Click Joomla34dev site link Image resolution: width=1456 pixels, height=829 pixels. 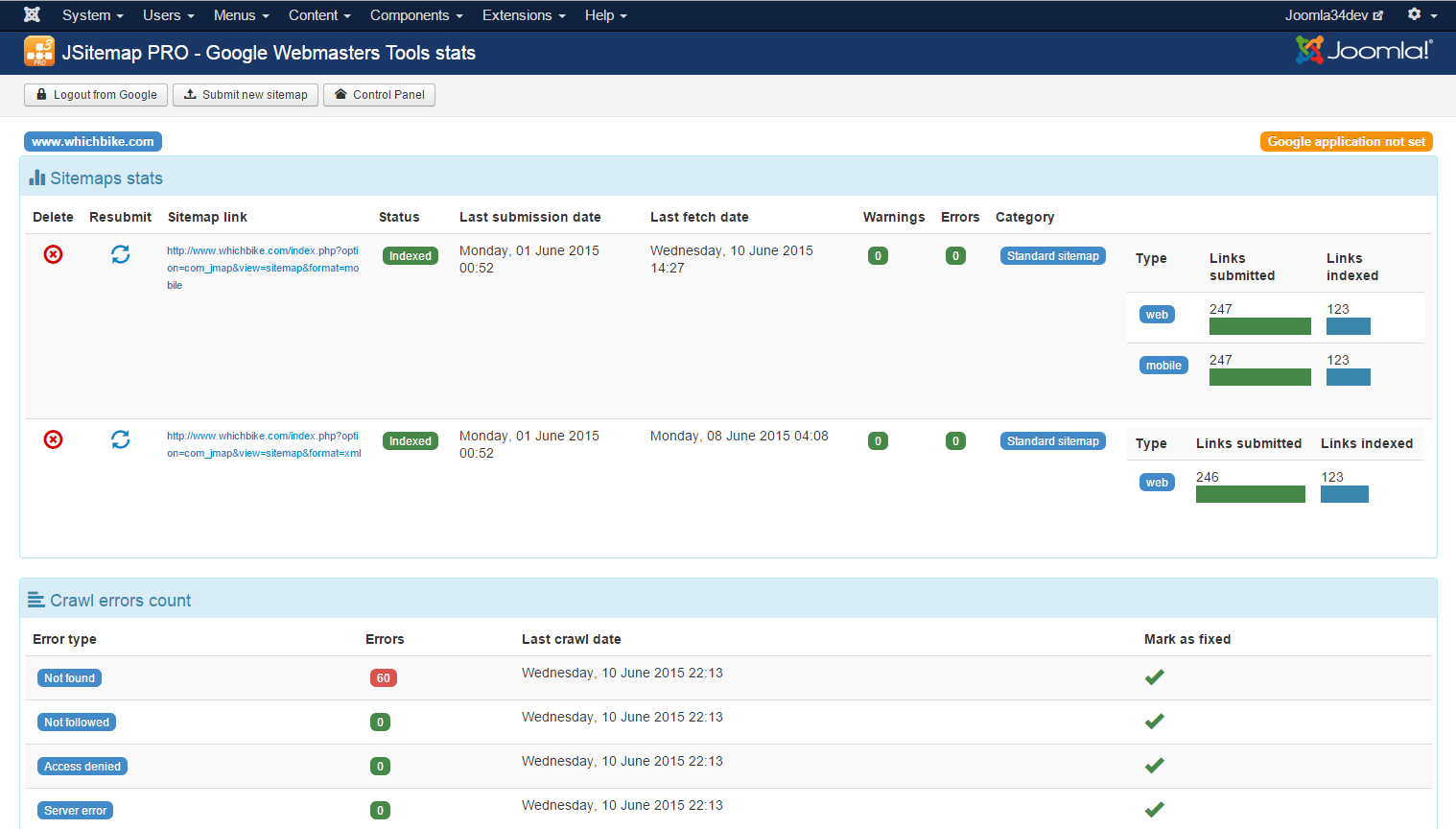[1334, 15]
